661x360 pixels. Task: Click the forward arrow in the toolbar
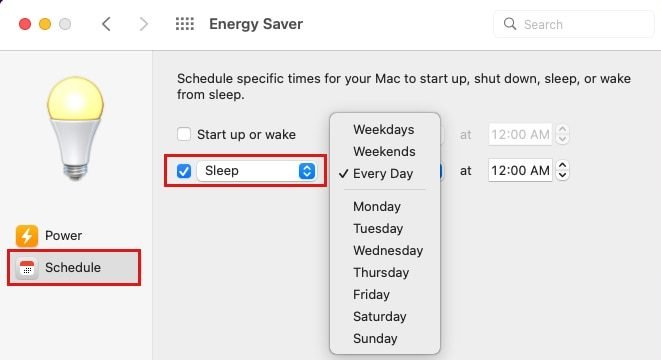point(143,24)
